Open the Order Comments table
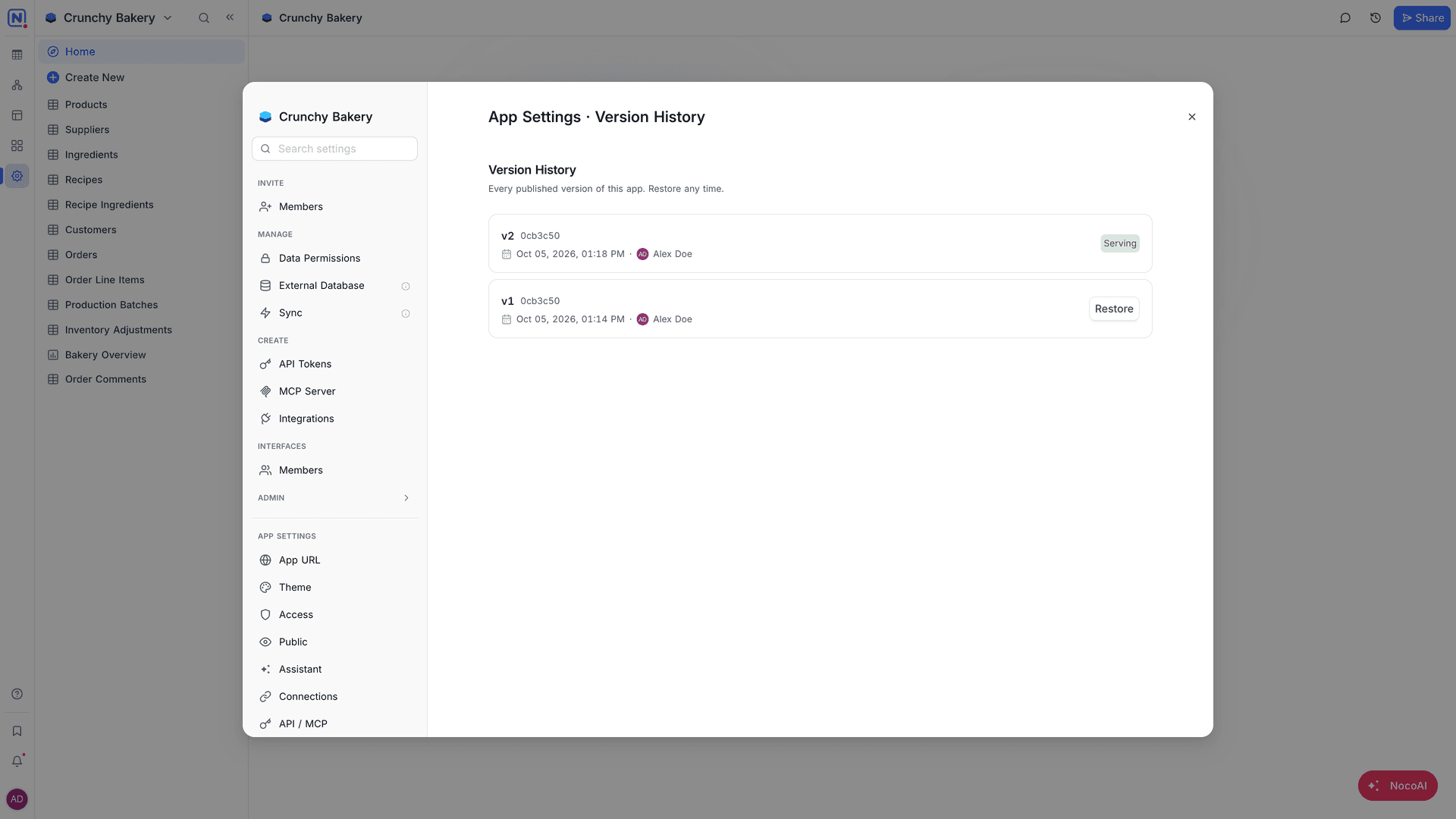The height and width of the screenshot is (819, 1456). click(141, 379)
